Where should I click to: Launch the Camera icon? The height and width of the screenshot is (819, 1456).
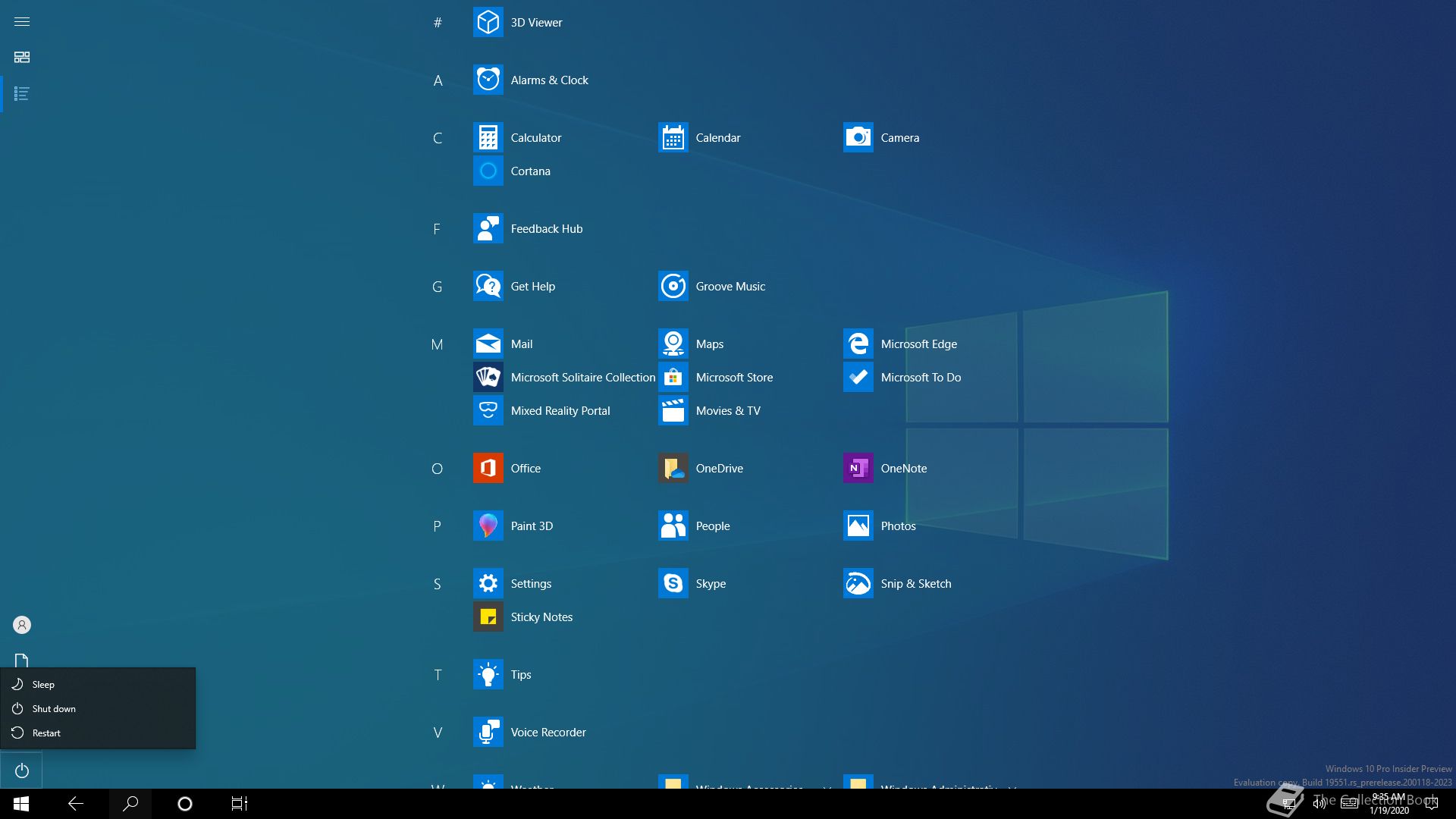tap(858, 138)
